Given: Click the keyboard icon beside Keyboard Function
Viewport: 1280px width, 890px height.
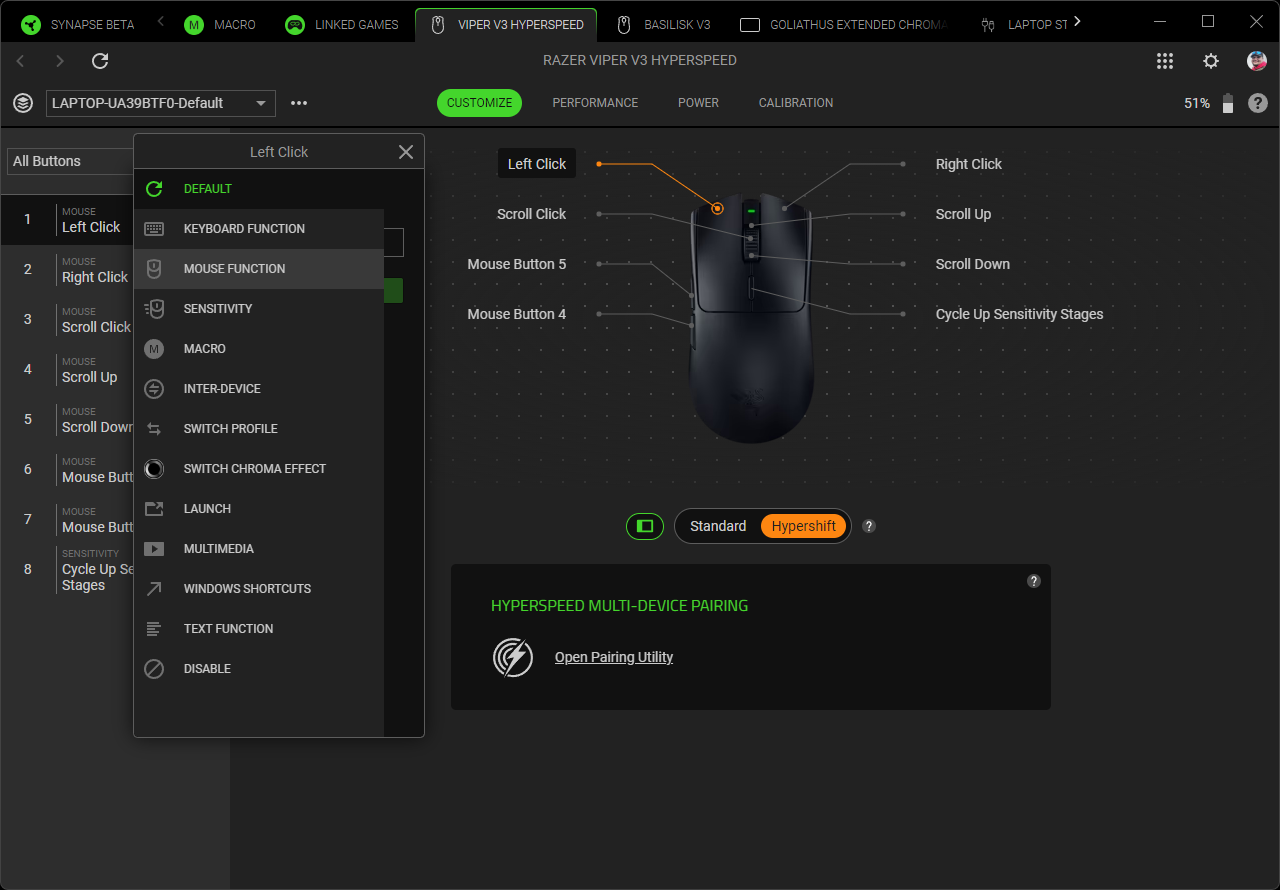Looking at the screenshot, I should point(154,229).
